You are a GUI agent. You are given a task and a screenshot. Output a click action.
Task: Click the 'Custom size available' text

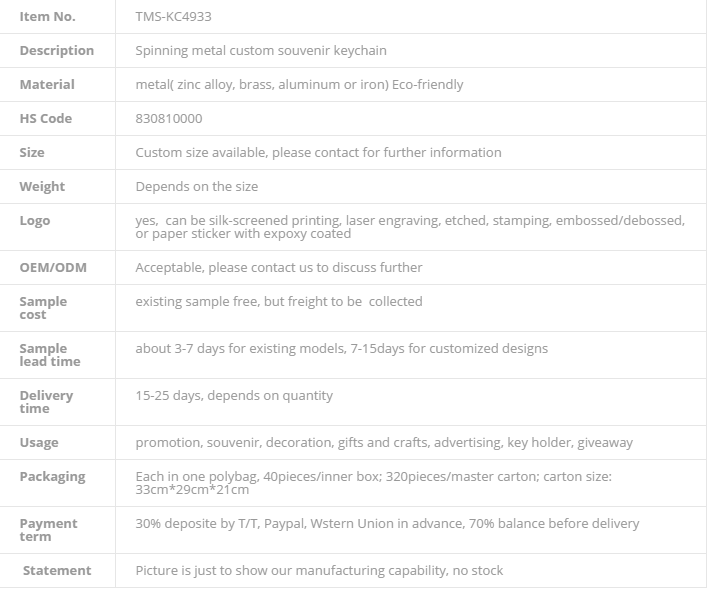pyautogui.click(x=318, y=152)
